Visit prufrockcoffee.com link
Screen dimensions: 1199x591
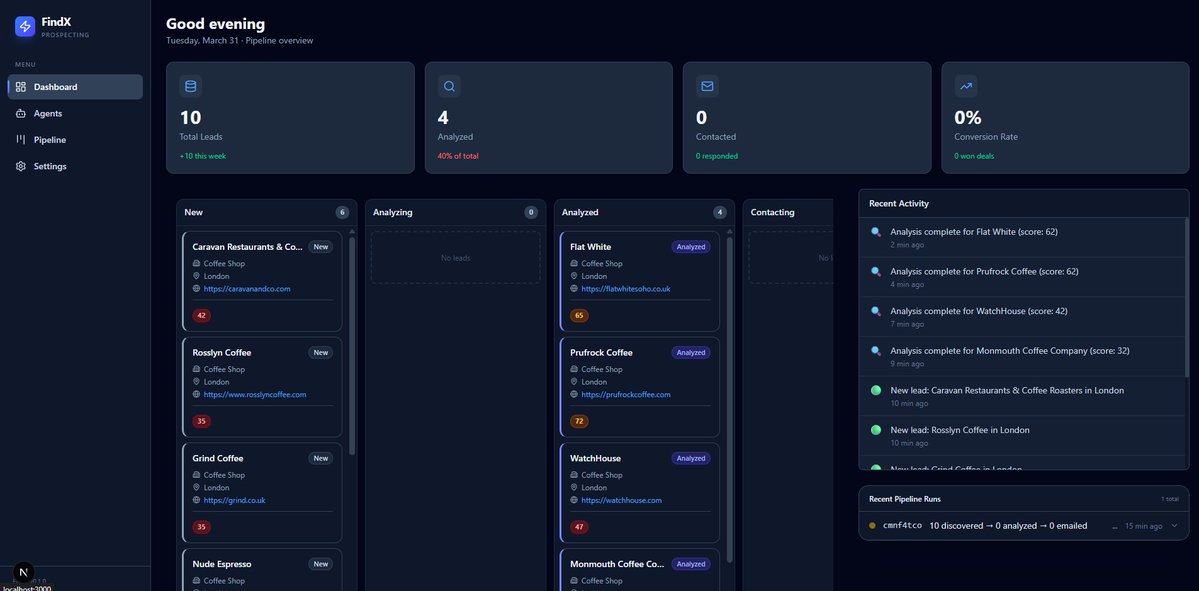coord(625,395)
